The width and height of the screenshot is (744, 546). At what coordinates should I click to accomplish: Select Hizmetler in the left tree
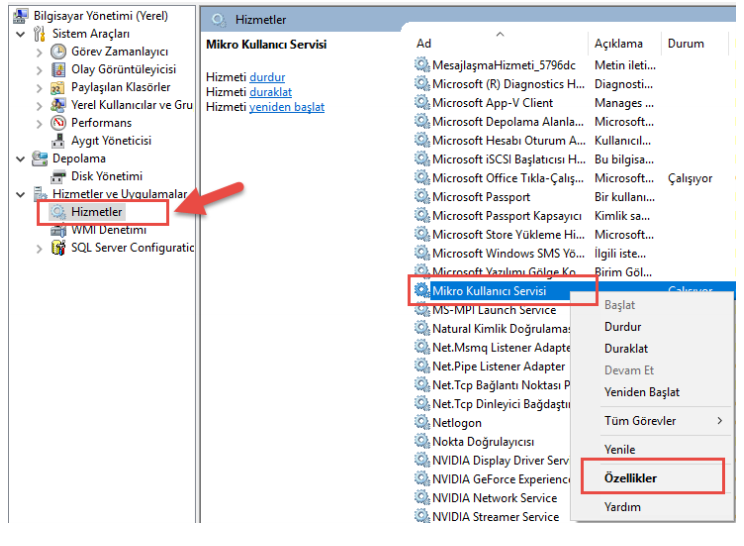tap(97, 212)
